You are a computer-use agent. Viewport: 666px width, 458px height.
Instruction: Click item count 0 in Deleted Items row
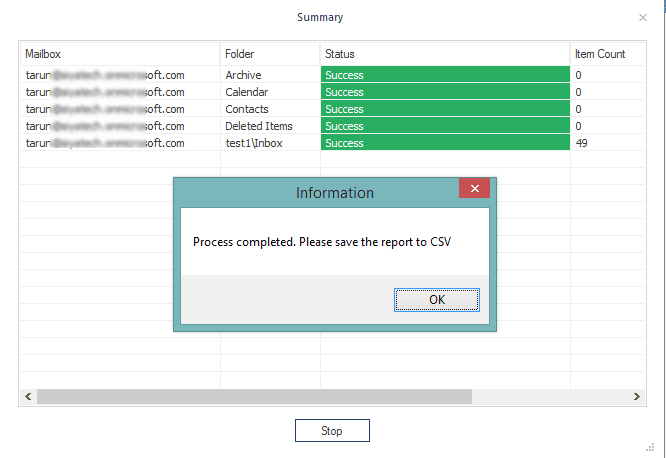(x=608, y=126)
